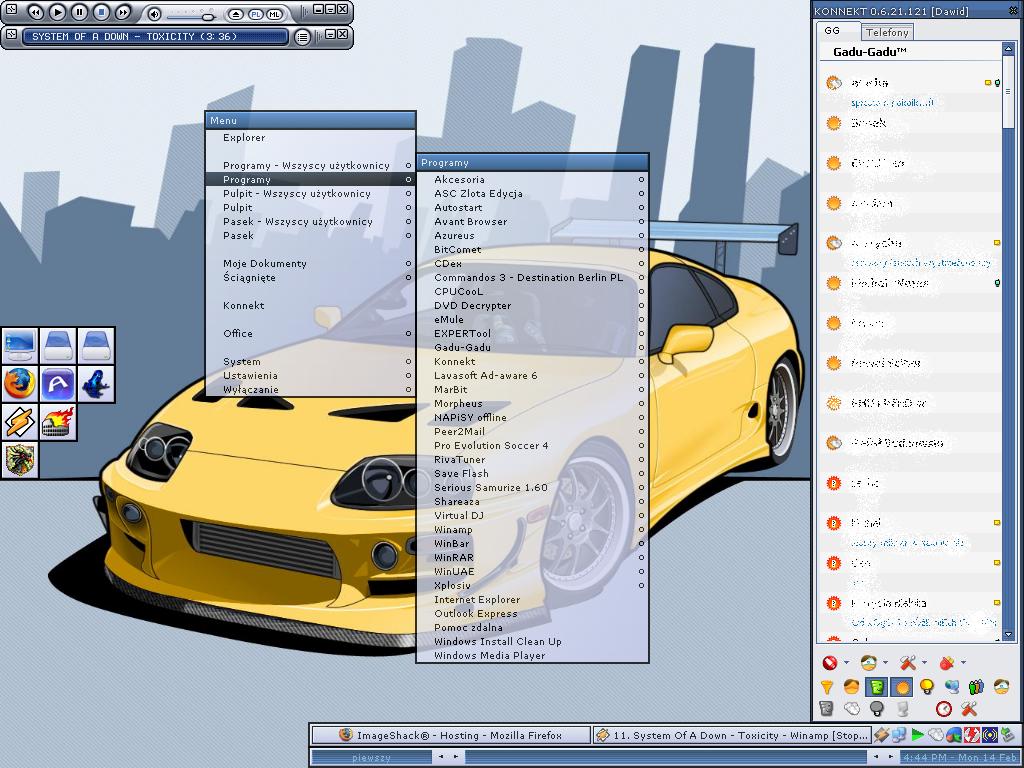Expand the Office submenu
This screenshot has height=768, width=1024.
point(310,334)
